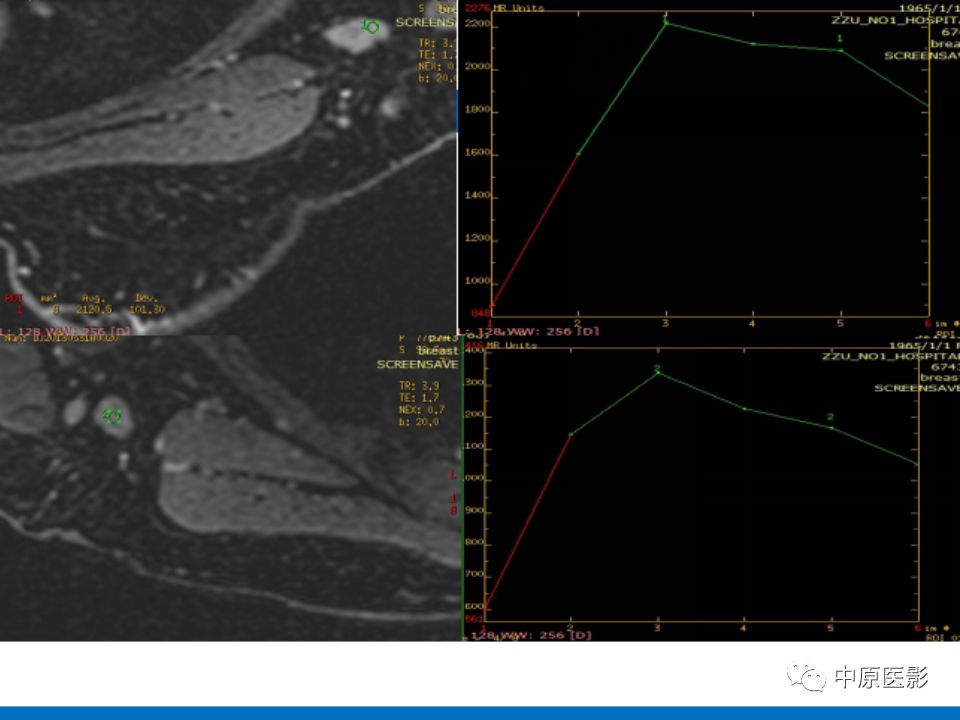The height and width of the screenshot is (720, 960).
Task: Click green label 2 right of lower curve peak
Action: (x=830, y=417)
